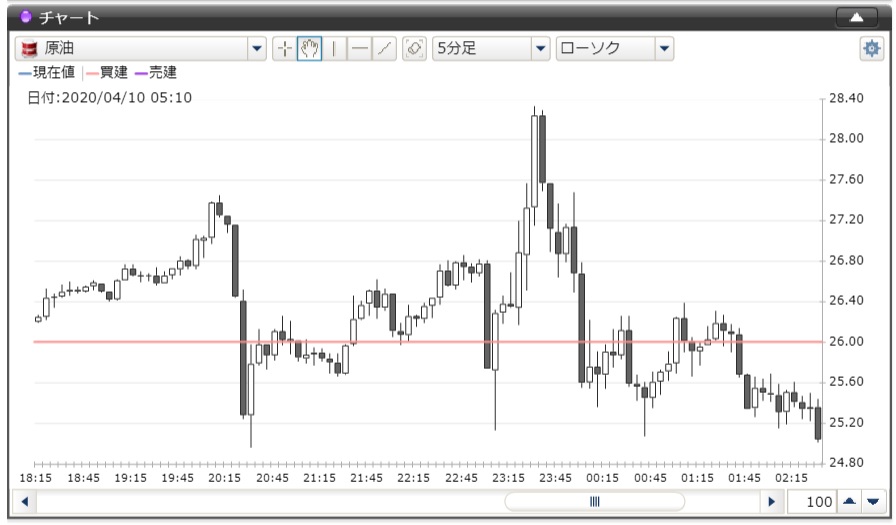This screenshot has height=525, width=896.
Task: Select the trend line drawing tool
Action: click(385, 49)
